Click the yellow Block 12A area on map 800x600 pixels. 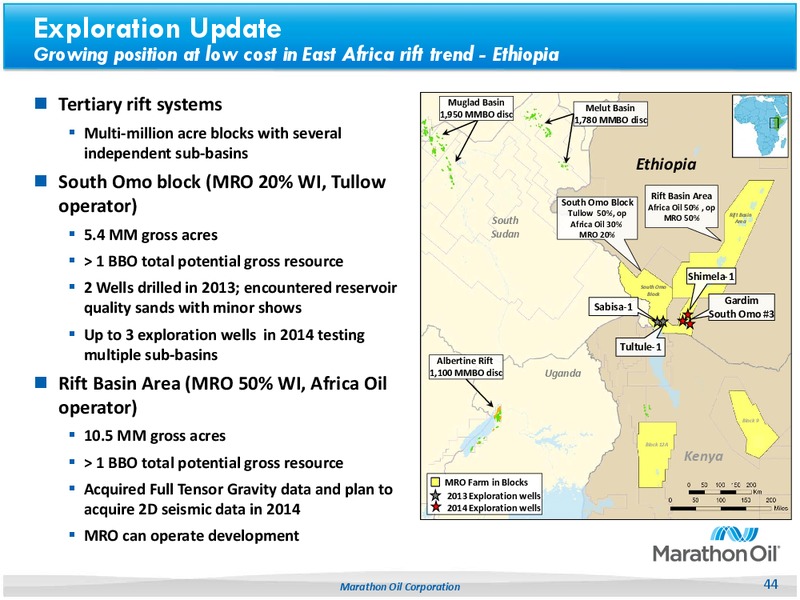pyautogui.click(x=656, y=454)
